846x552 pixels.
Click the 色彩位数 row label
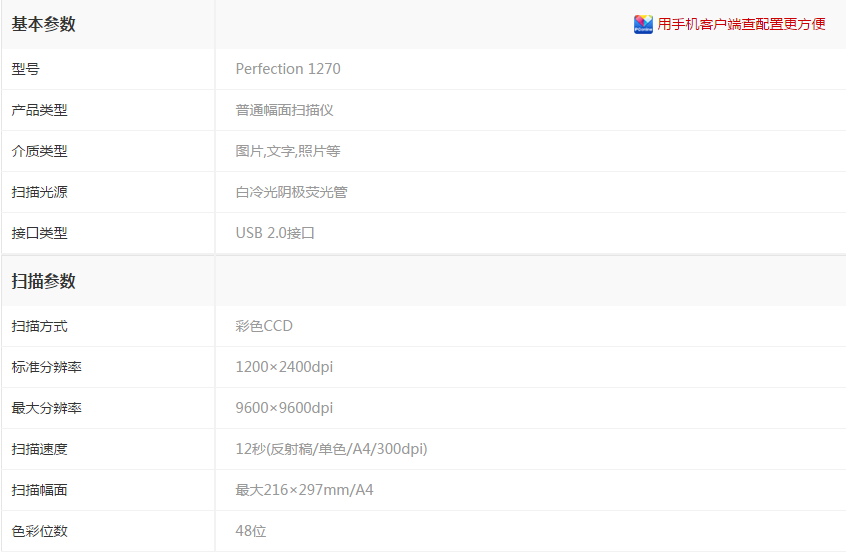tap(39, 531)
